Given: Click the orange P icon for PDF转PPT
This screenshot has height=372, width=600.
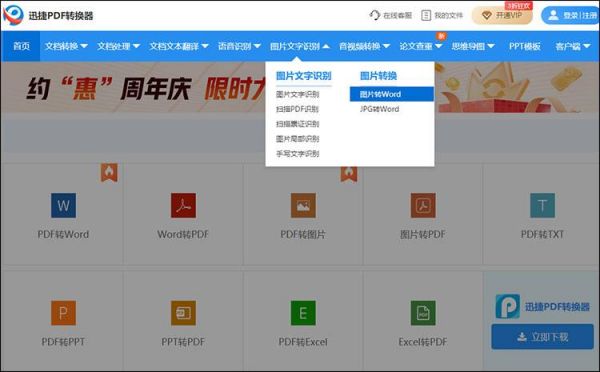Looking at the screenshot, I should (63, 313).
